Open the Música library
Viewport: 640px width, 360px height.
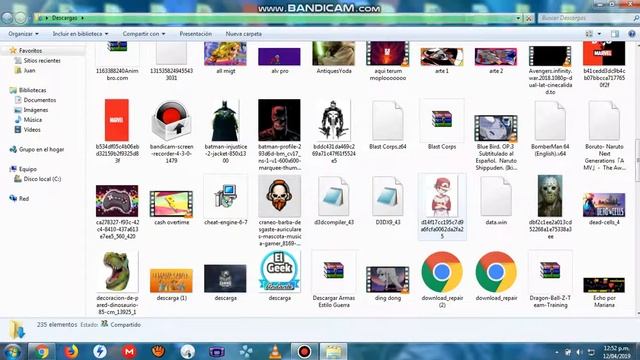click(x=29, y=120)
